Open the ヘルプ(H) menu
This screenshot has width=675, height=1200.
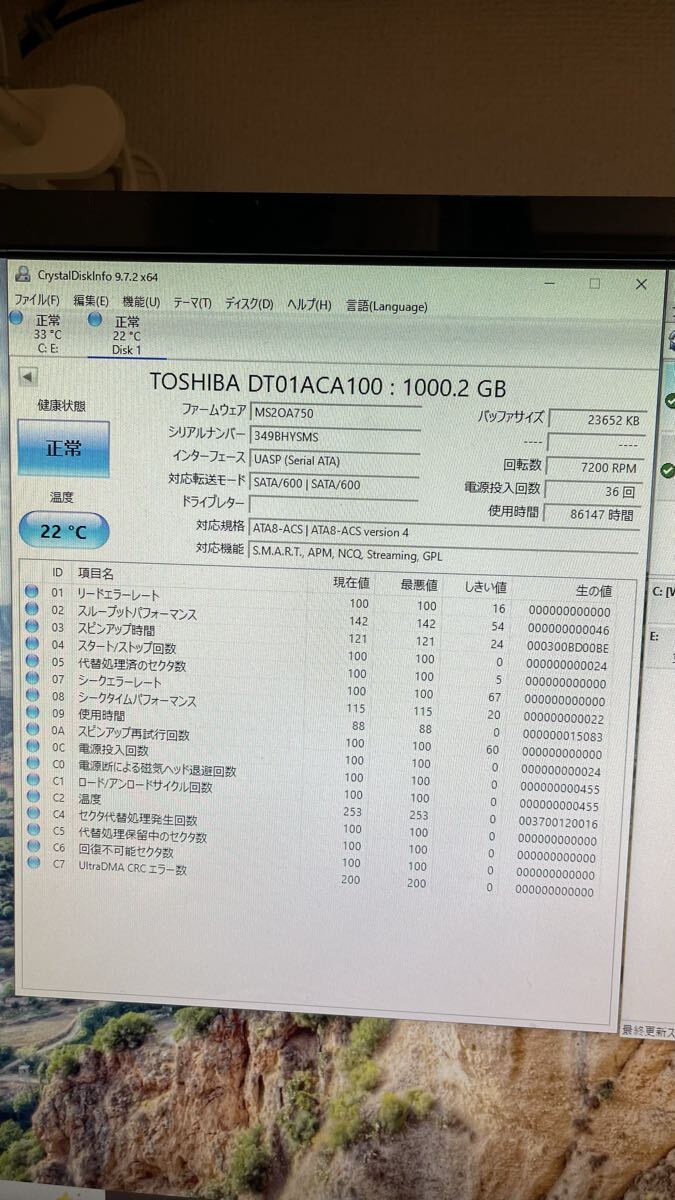click(x=309, y=304)
